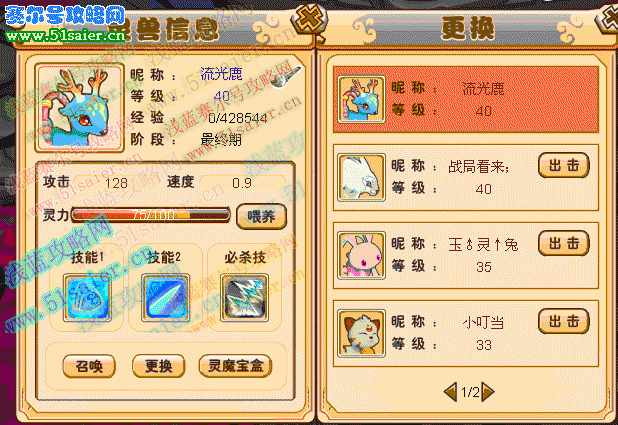Screen dimensions: 618x425
Task: Activate the 必杀技 lightning skill icon
Action: pyautogui.click(x=244, y=298)
